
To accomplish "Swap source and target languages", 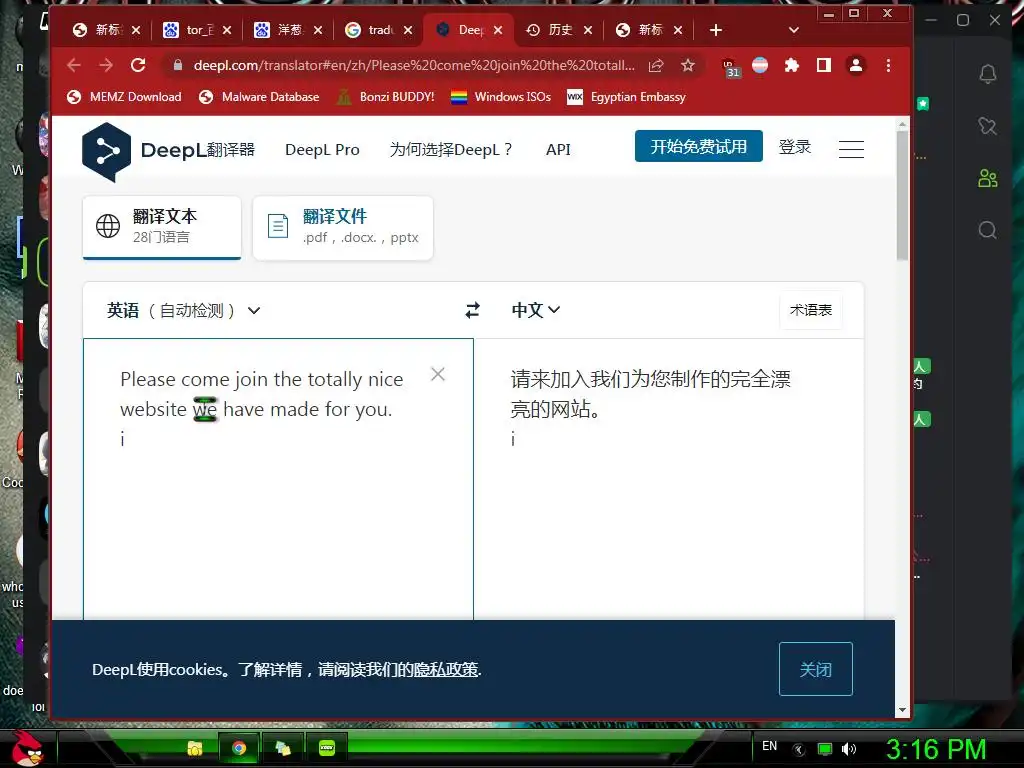I will coord(473,310).
